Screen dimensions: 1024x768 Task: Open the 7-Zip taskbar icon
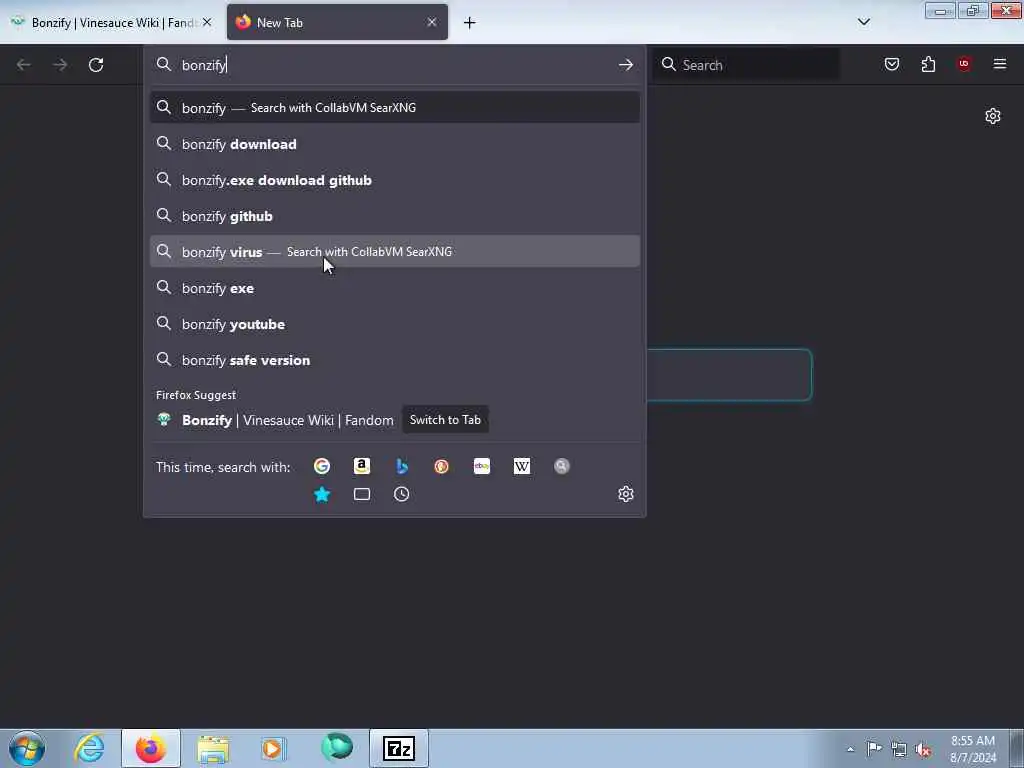pos(399,748)
